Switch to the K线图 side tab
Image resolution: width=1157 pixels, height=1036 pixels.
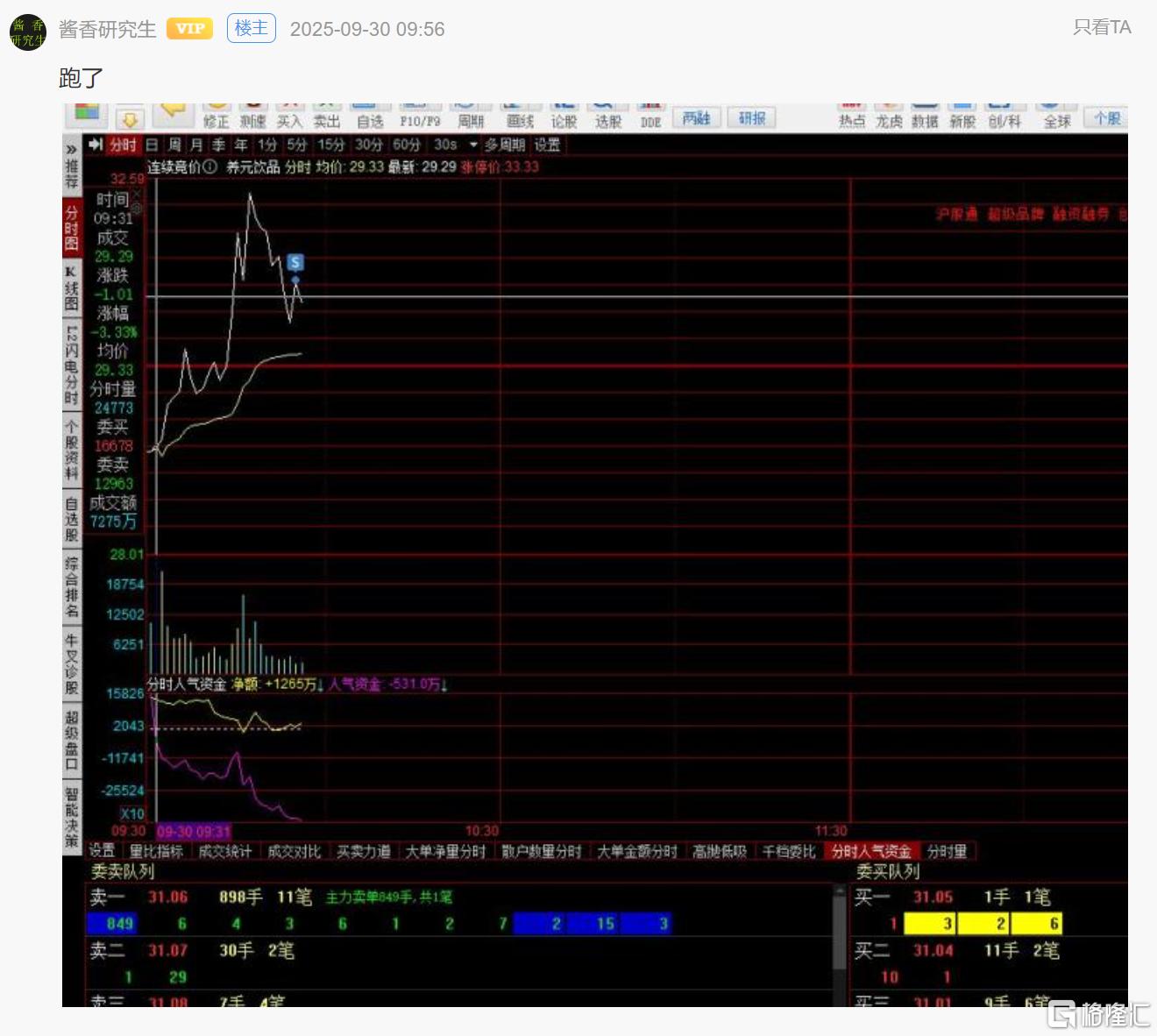71,289
